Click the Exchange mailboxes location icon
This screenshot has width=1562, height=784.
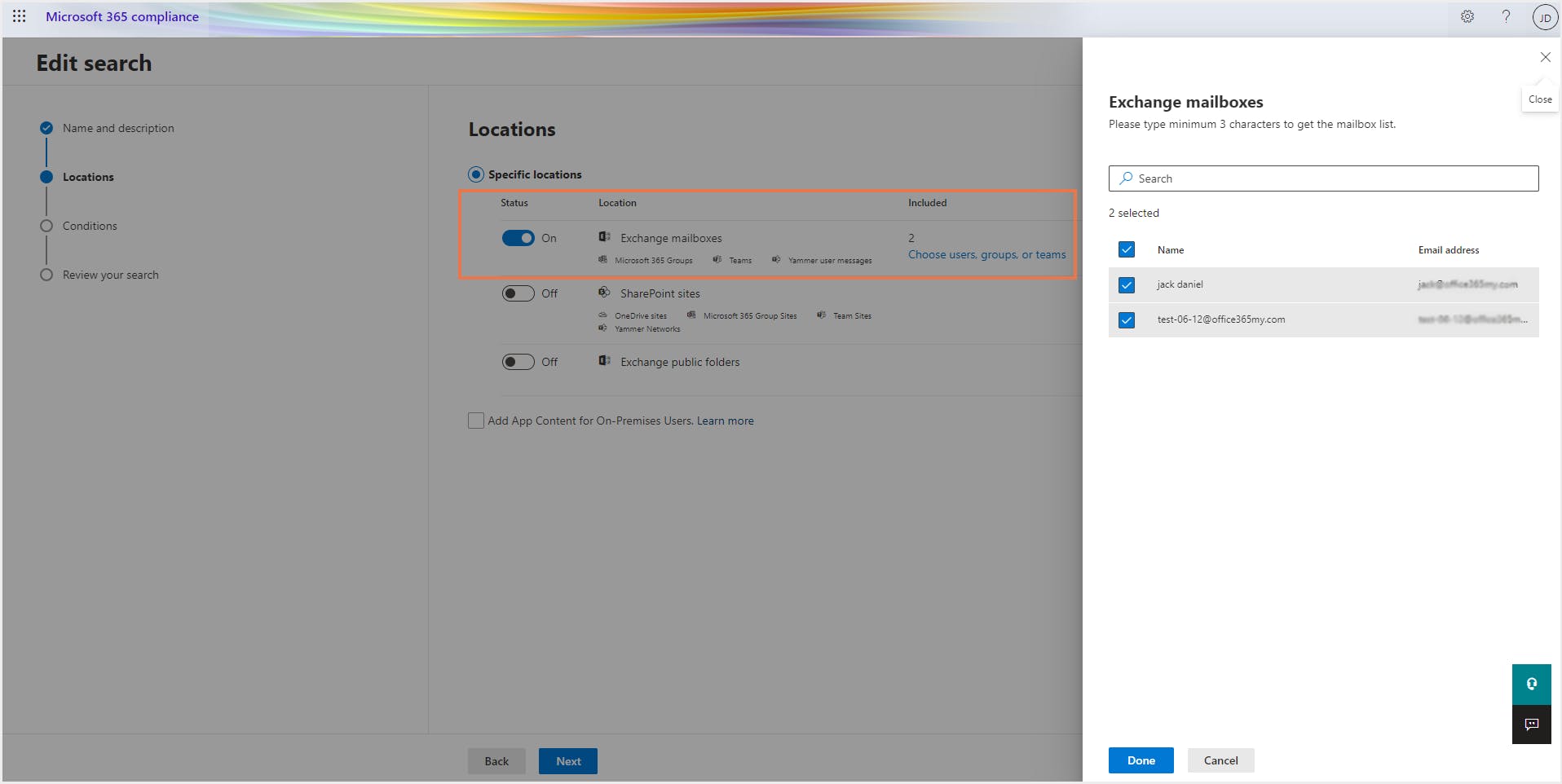click(604, 237)
